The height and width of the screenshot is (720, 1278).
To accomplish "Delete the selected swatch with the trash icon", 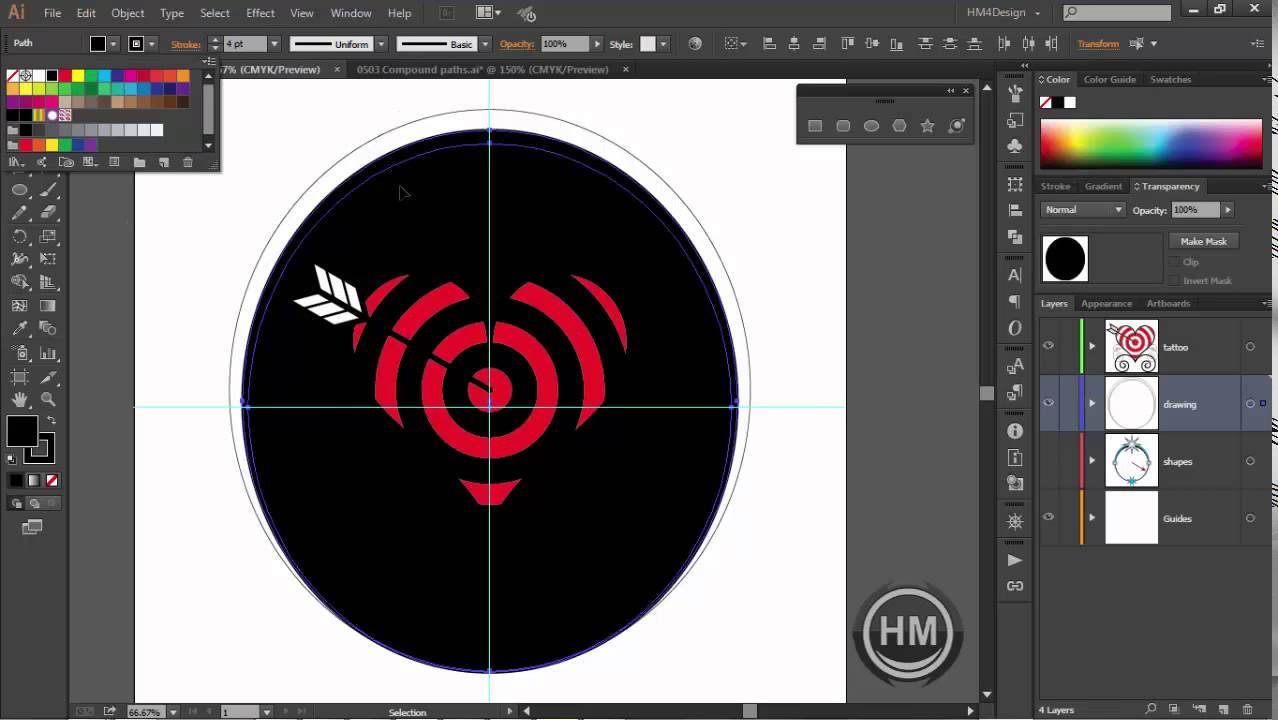I will [x=187, y=162].
